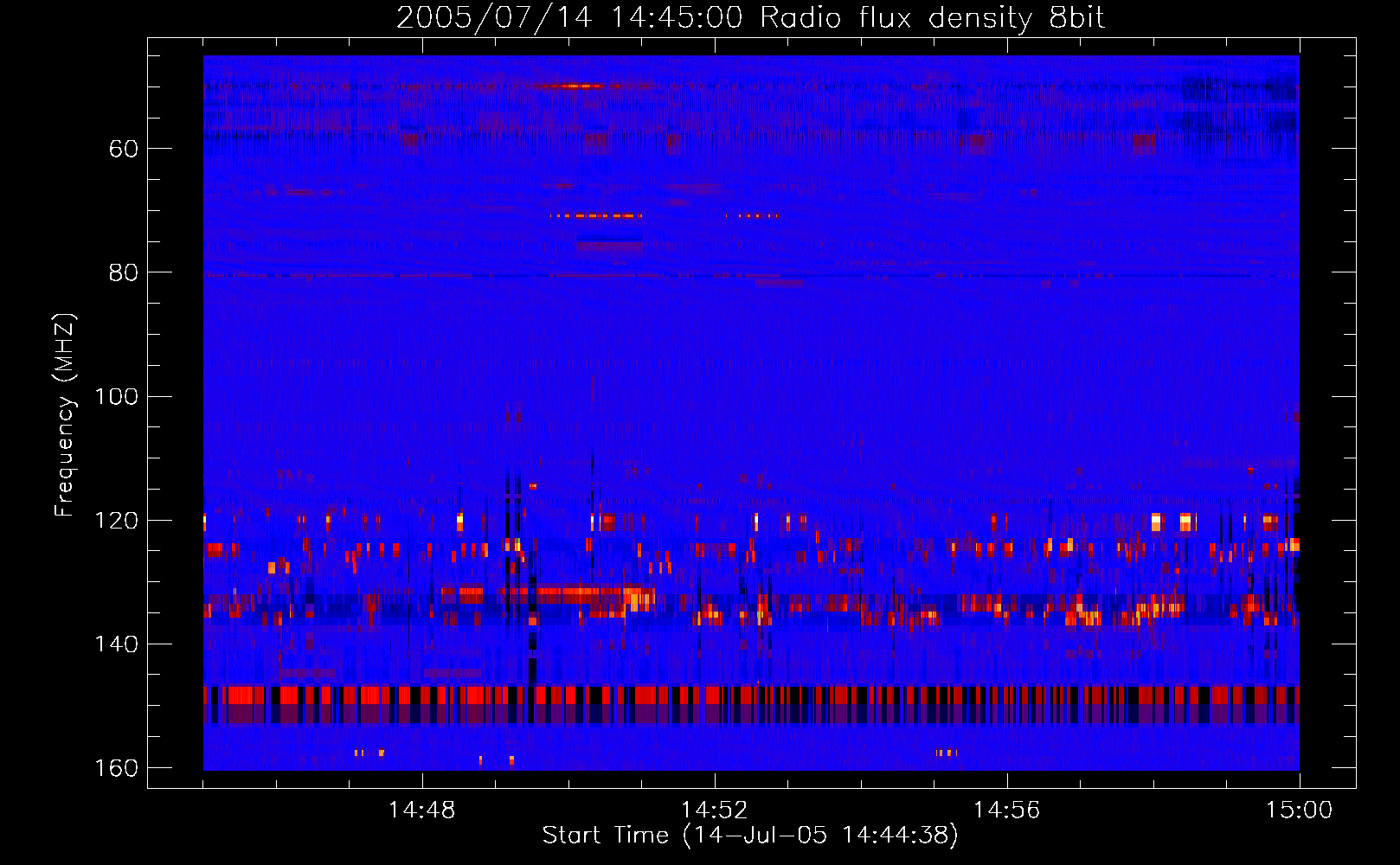1400x865 pixels.
Task: Click the 14:56 time tick label
Action: [1006, 811]
